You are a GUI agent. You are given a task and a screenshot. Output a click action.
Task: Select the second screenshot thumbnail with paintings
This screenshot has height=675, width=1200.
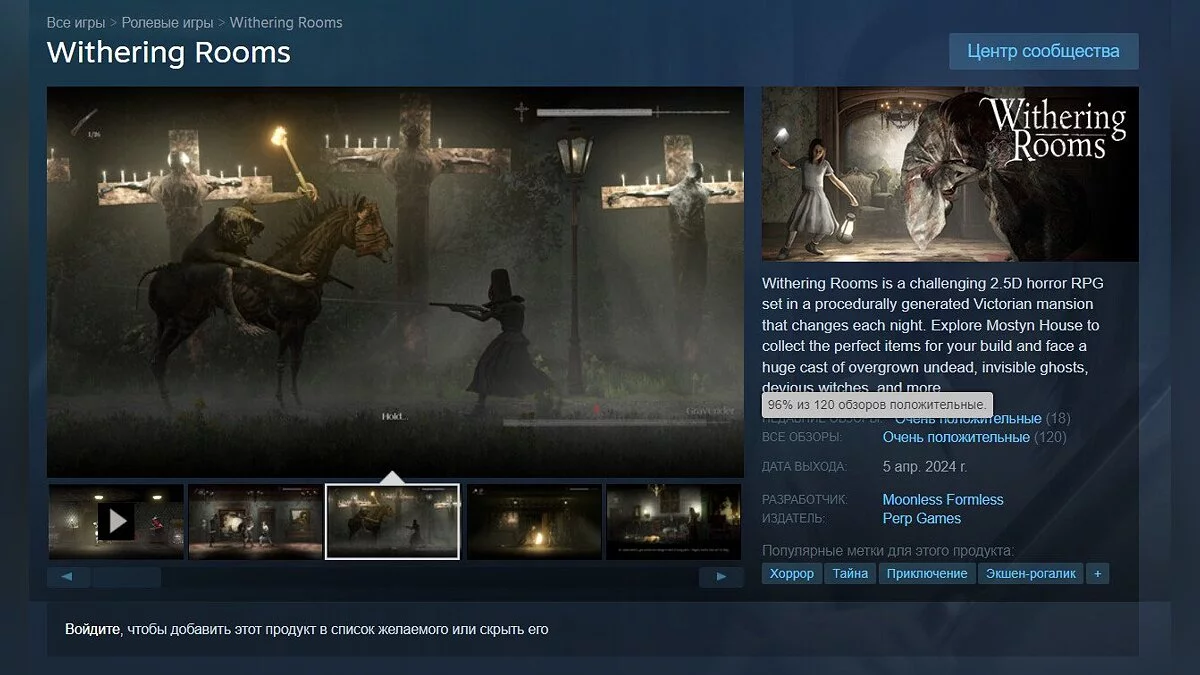(x=255, y=521)
